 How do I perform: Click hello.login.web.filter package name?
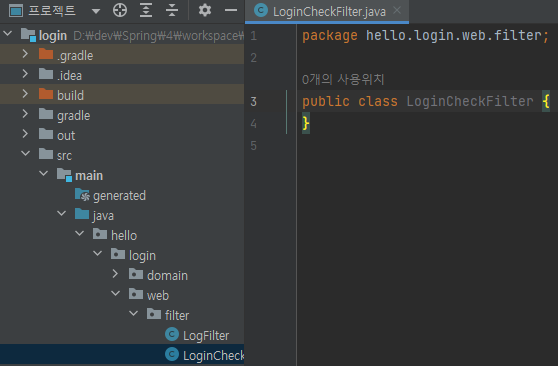pos(454,35)
